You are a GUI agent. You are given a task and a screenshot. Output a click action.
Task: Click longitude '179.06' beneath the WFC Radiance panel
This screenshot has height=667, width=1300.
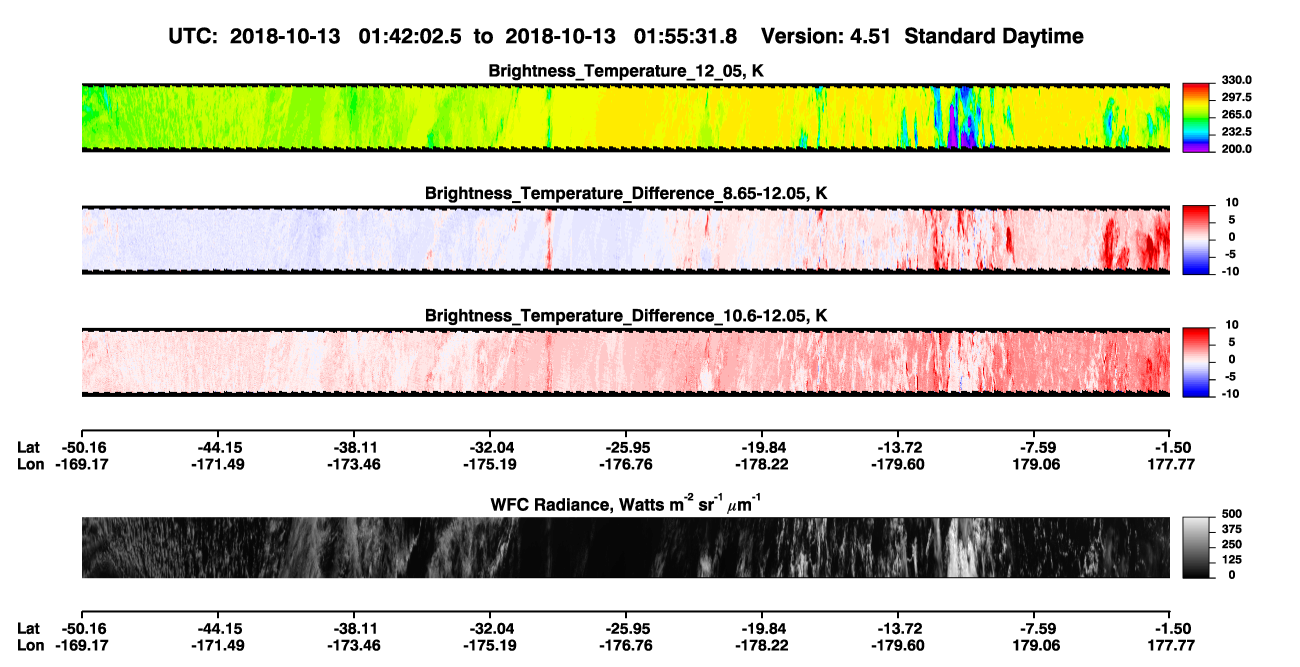(1035, 645)
